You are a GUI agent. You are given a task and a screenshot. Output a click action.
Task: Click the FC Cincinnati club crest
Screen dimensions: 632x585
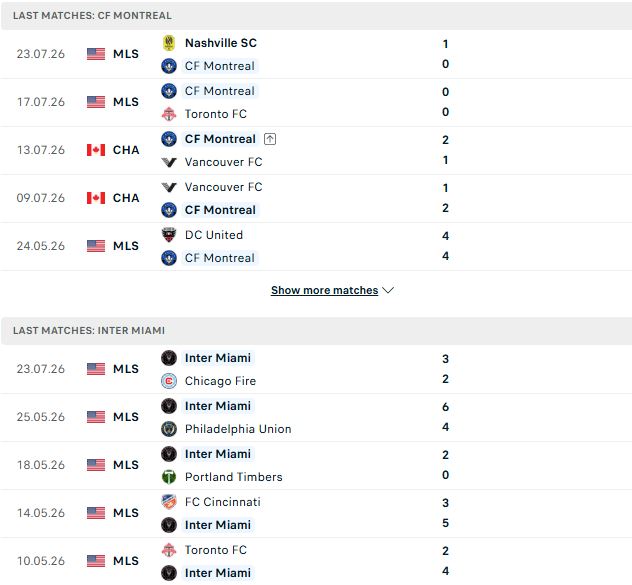(x=169, y=502)
